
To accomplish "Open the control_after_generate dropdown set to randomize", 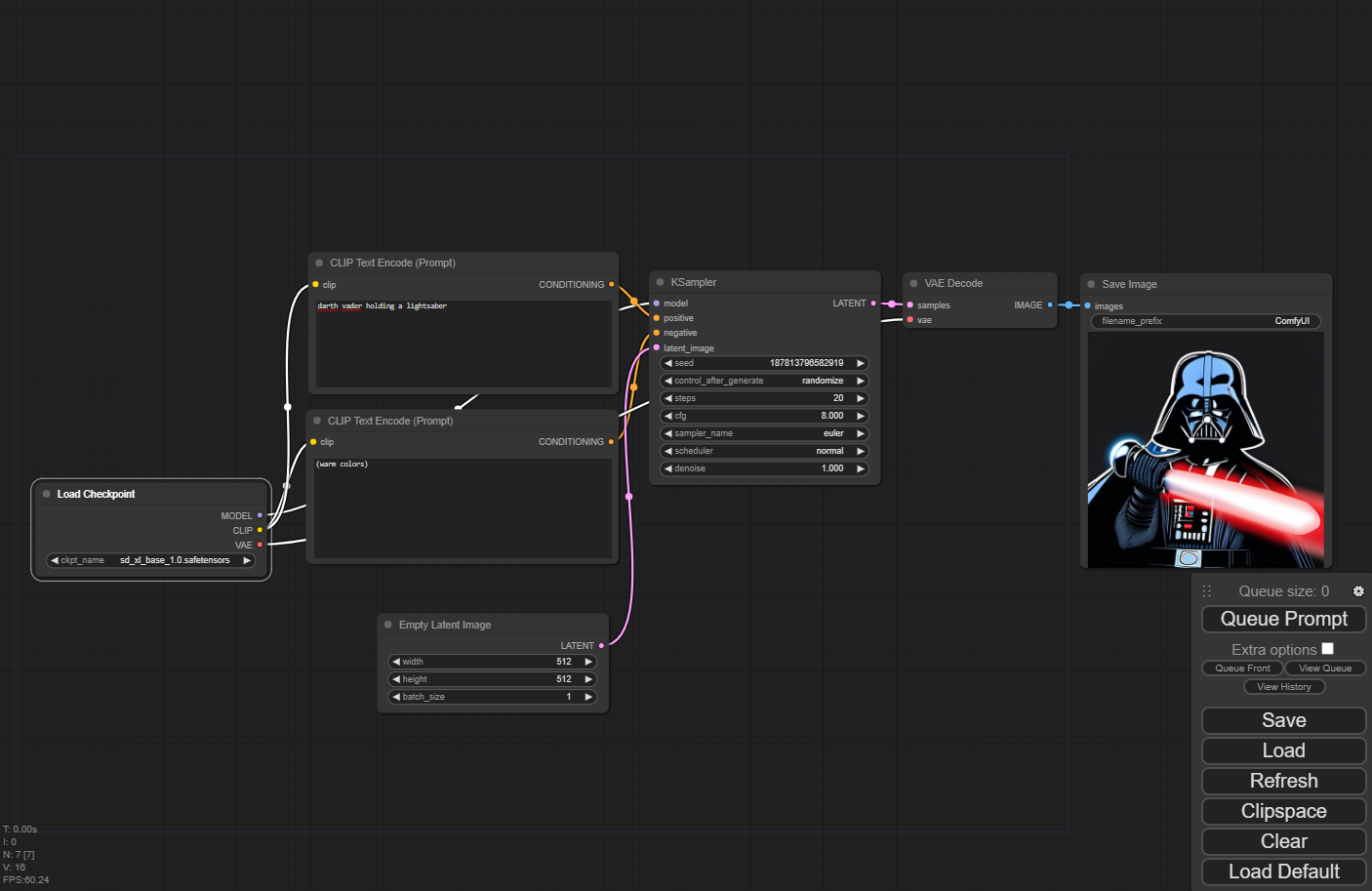I will [765, 381].
